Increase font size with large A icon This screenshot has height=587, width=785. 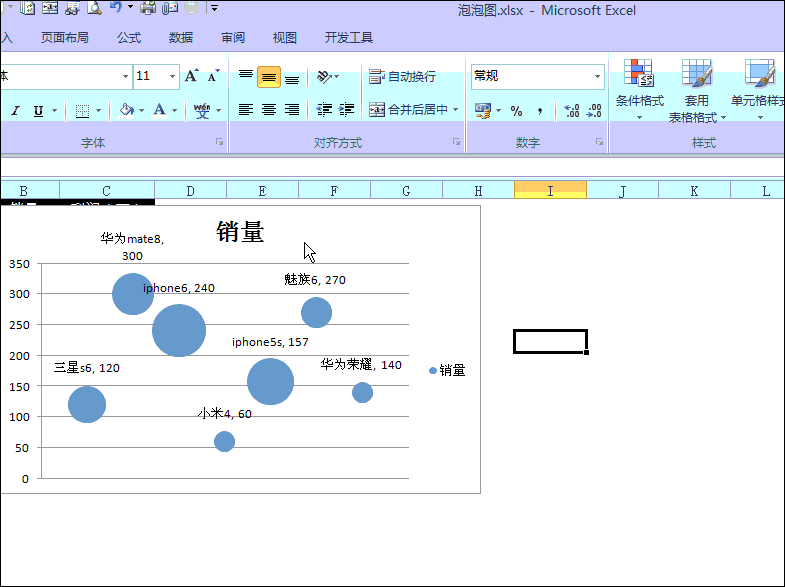pos(192,76)
